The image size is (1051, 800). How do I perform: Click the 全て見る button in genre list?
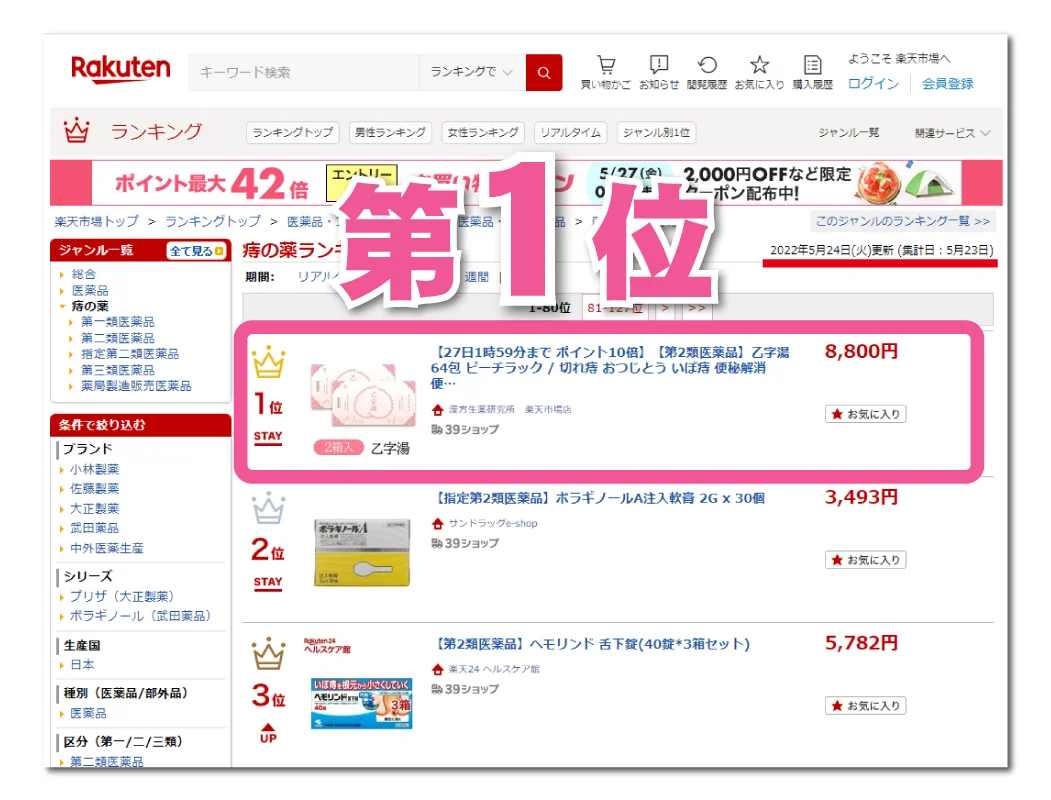tap(197, 251)
